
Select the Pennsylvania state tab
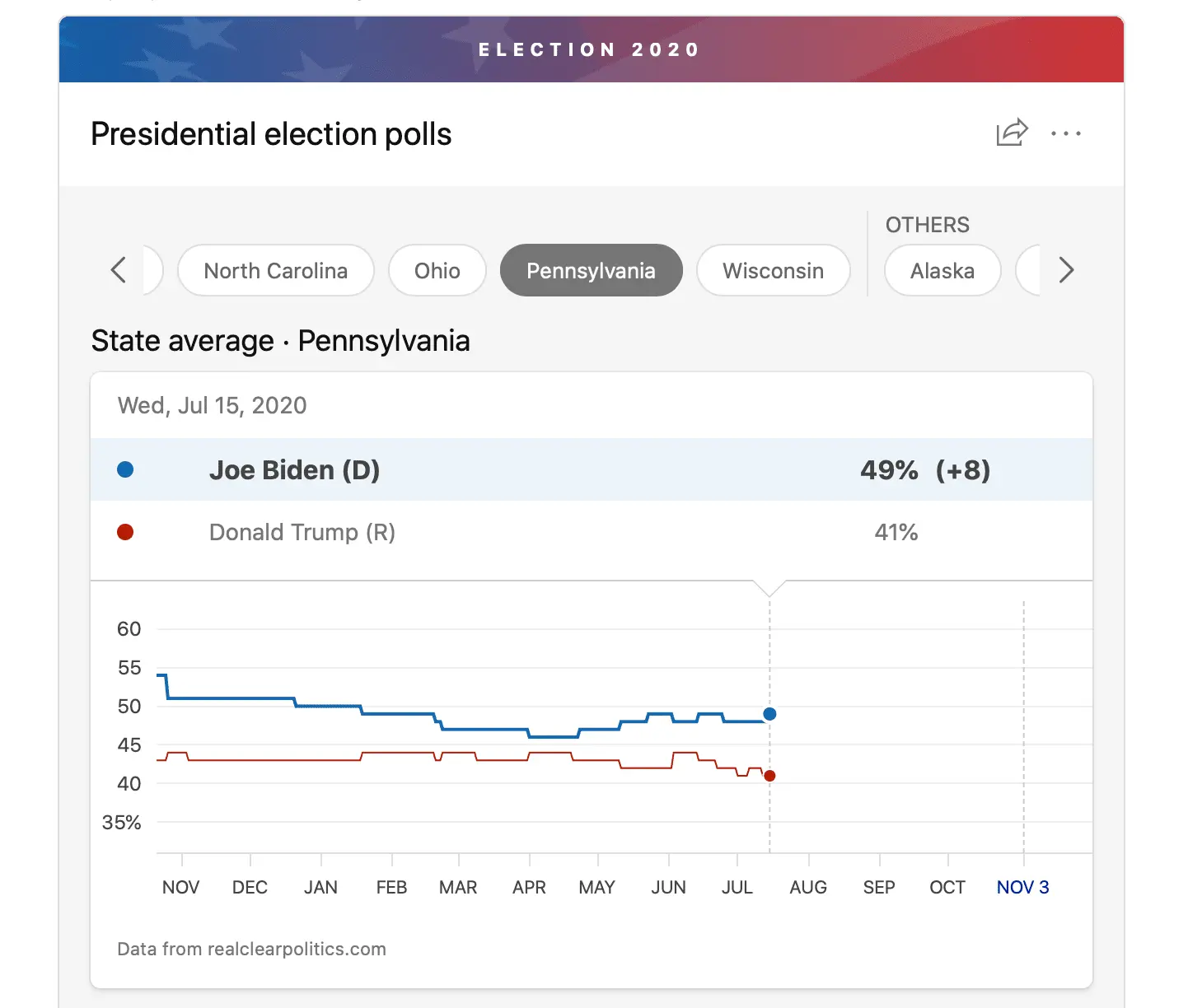[x=591, y=271]
